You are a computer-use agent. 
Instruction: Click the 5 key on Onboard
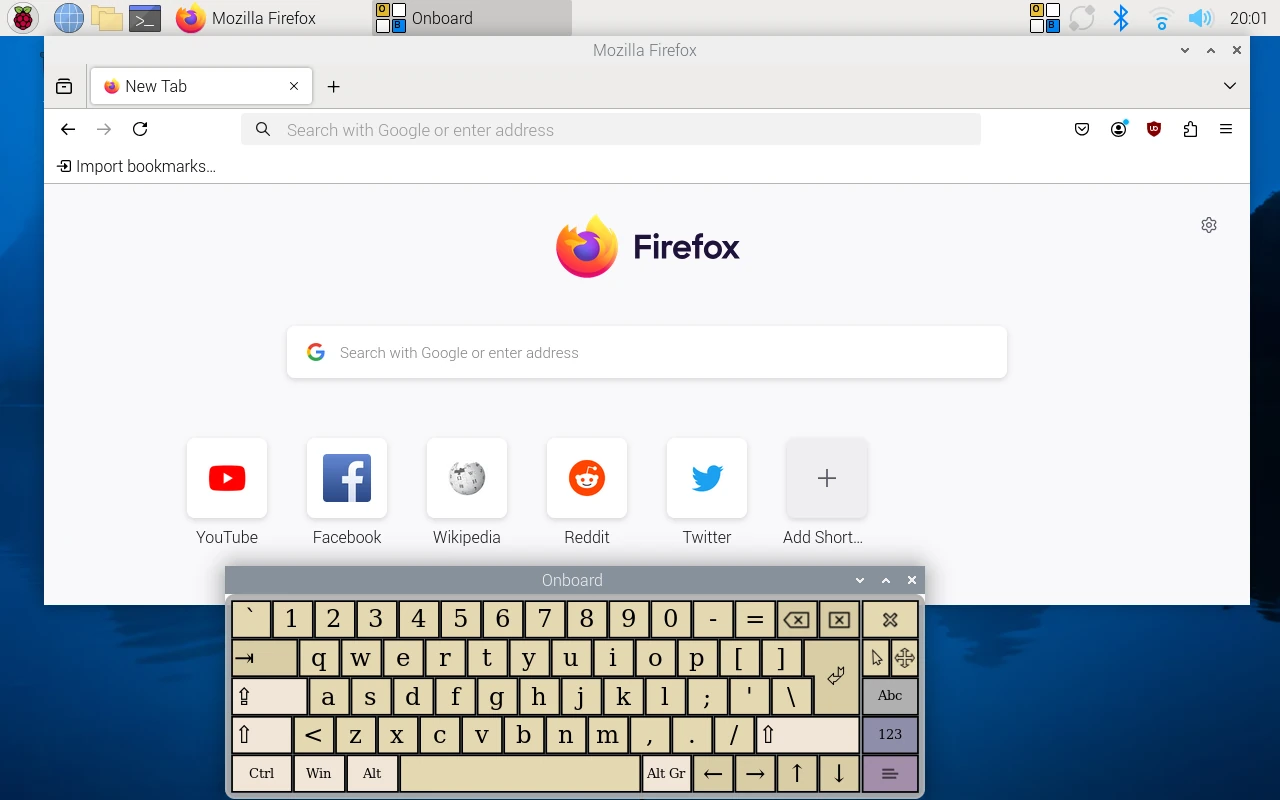[460, 620]
